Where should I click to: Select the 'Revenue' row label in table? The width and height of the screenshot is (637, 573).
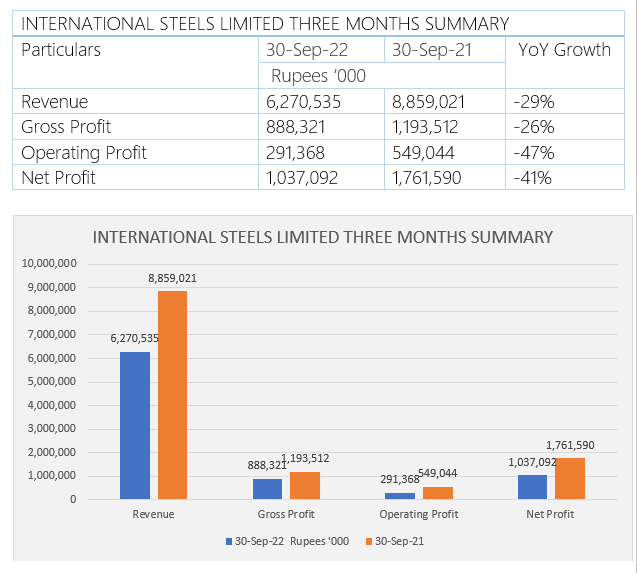coord(54,102)
